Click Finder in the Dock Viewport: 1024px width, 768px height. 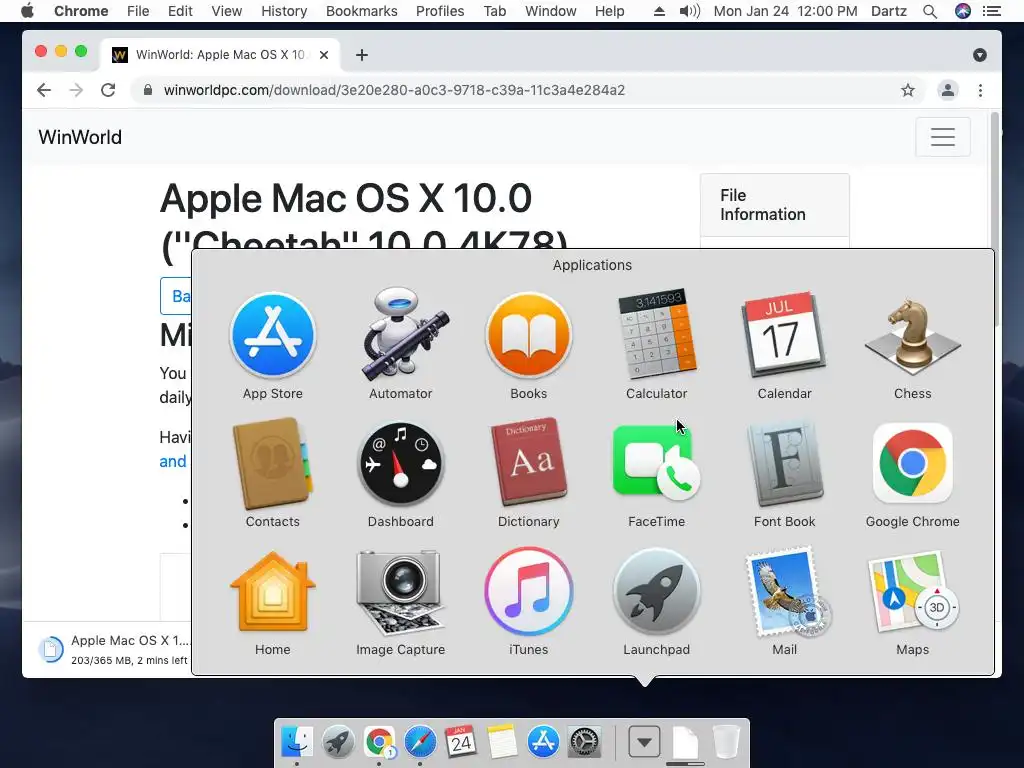coord(296,742)
